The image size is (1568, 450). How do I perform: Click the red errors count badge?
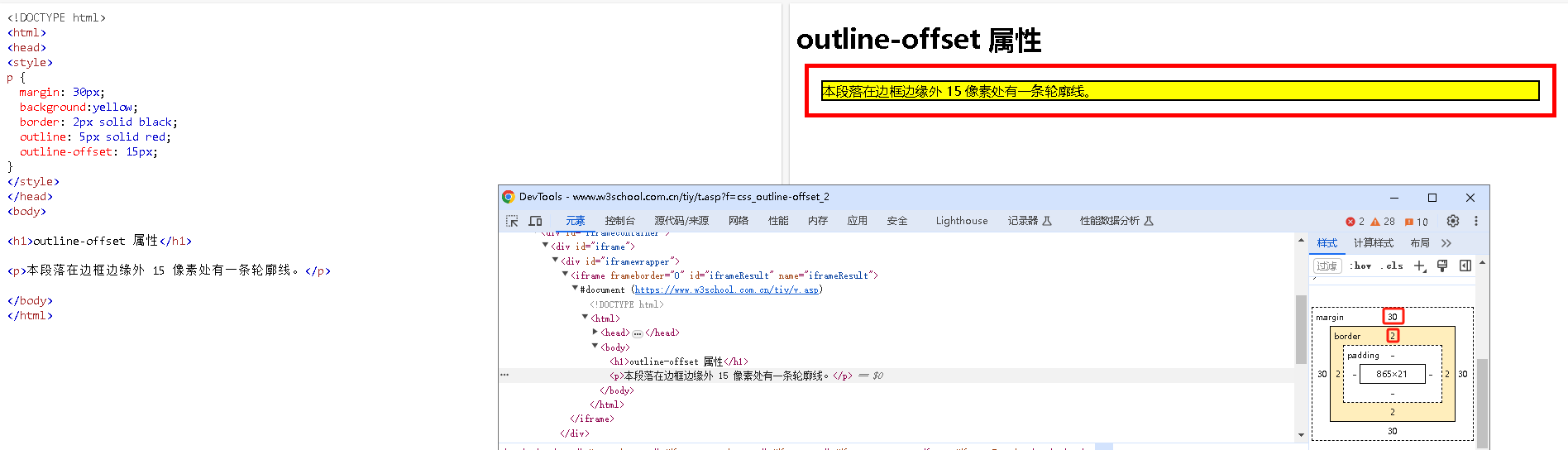tap(1355, 222)
